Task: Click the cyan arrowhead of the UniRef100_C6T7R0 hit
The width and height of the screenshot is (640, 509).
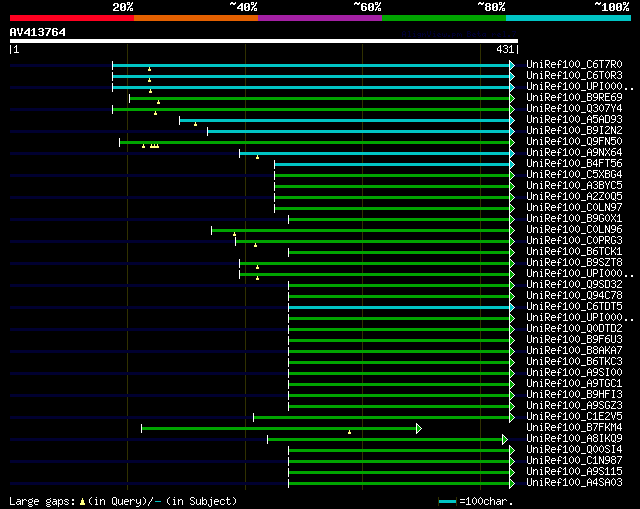Action: point(512,65)
